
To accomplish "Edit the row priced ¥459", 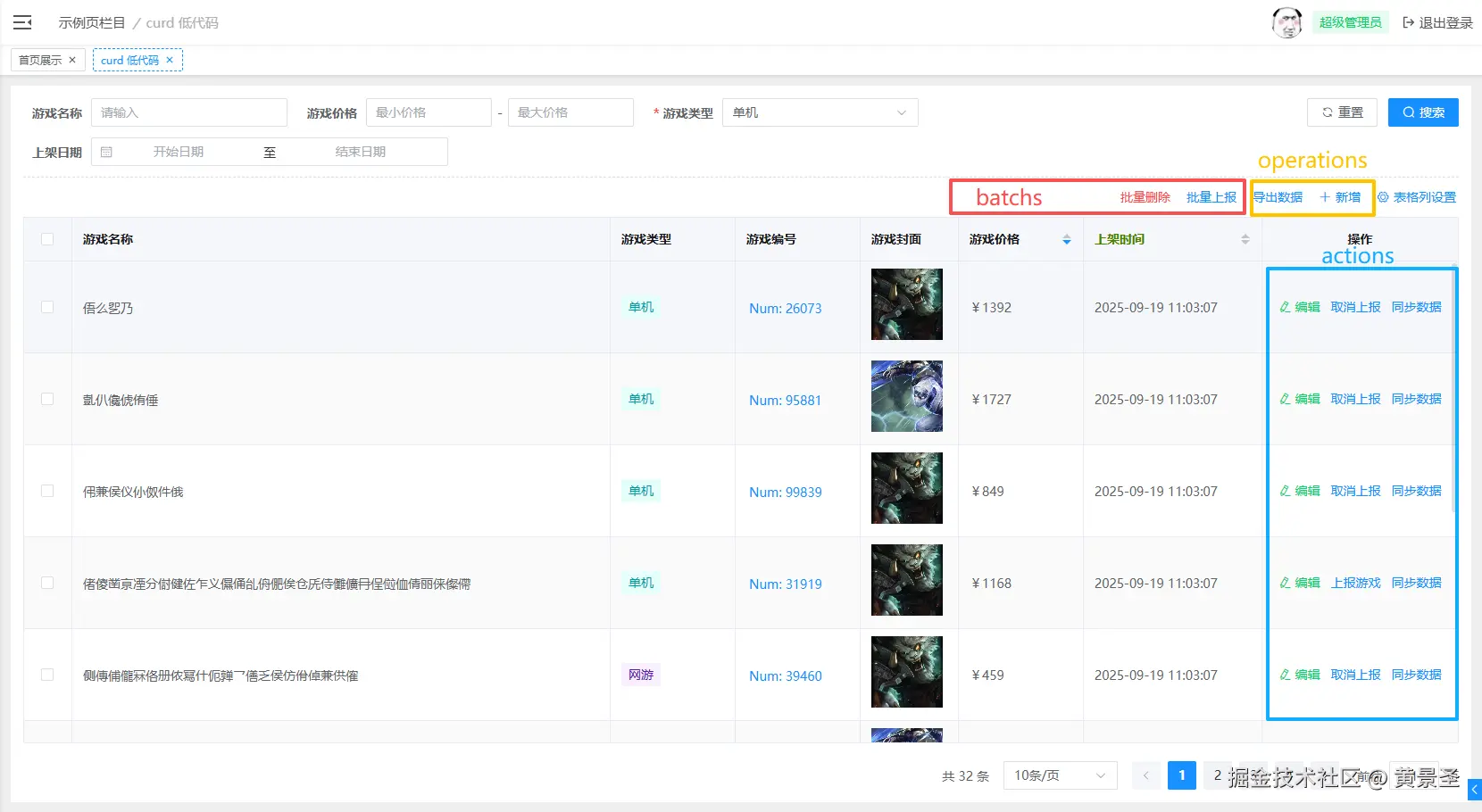I will coord(1300,675).
